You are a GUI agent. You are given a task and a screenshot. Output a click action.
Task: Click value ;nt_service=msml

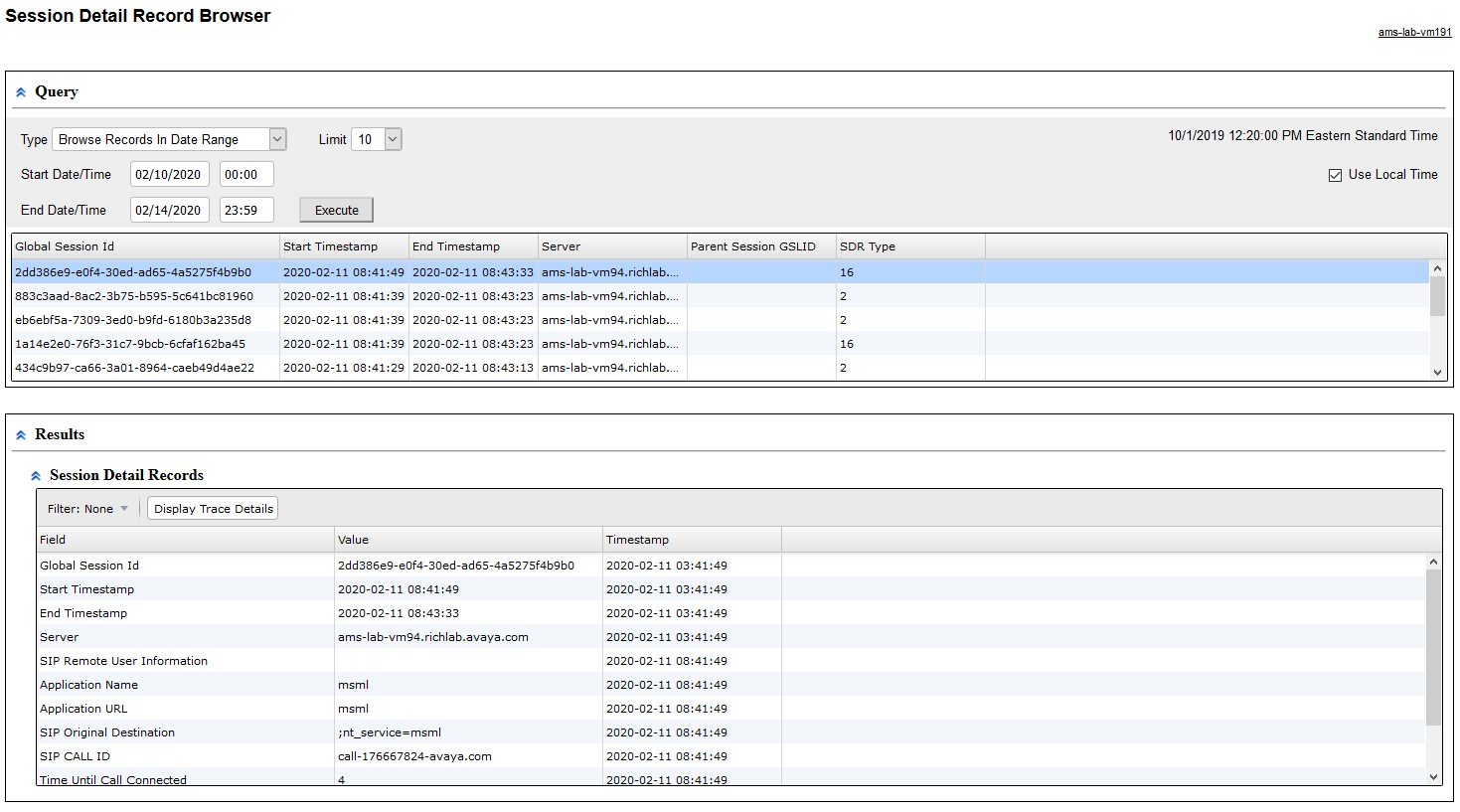[x=390, y=732]
